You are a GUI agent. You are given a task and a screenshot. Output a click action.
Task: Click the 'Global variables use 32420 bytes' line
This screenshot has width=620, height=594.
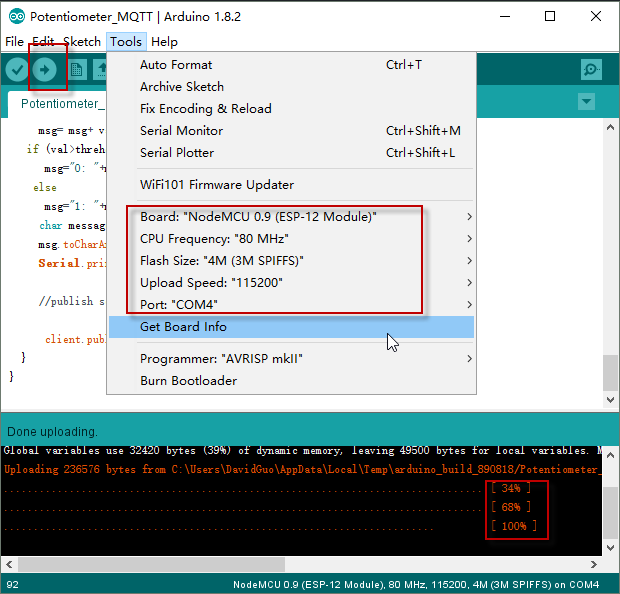302,450
